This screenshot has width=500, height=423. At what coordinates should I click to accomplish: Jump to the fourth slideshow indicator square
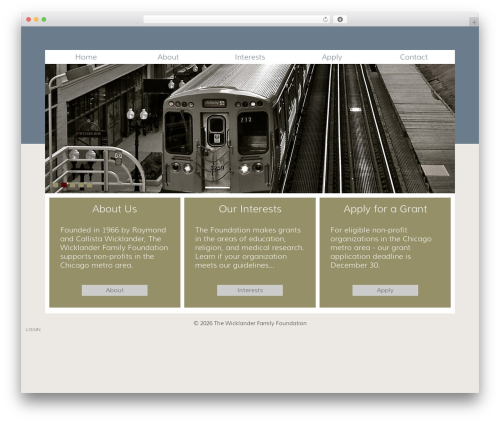pos(81,185)
